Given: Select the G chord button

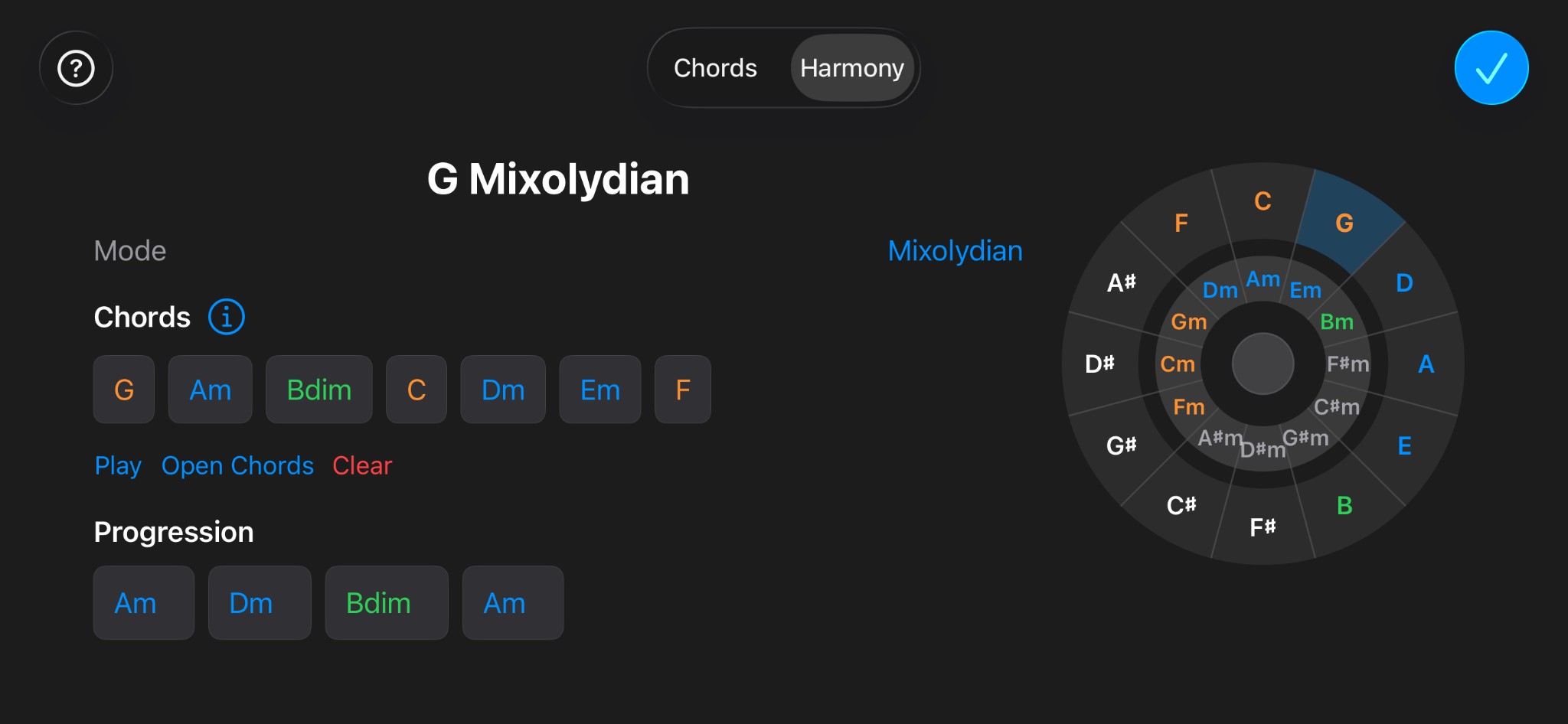Looking at the screenshot, I should pyautogui.click(x=124, y=390).
